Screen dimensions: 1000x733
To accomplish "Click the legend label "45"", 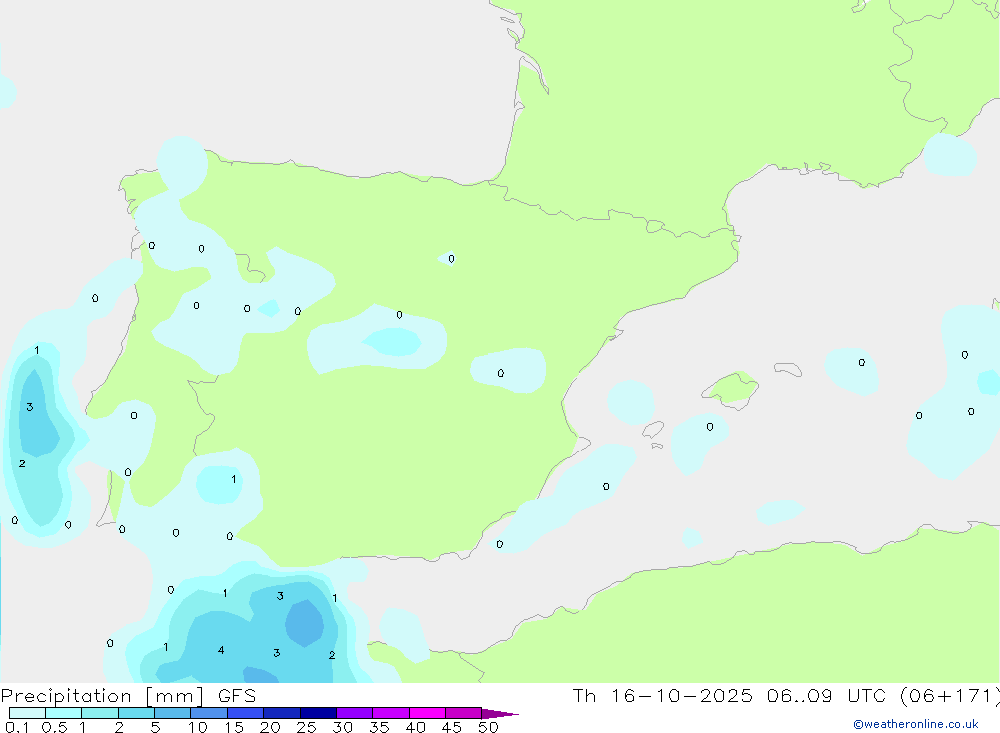I will pos(452,727).
